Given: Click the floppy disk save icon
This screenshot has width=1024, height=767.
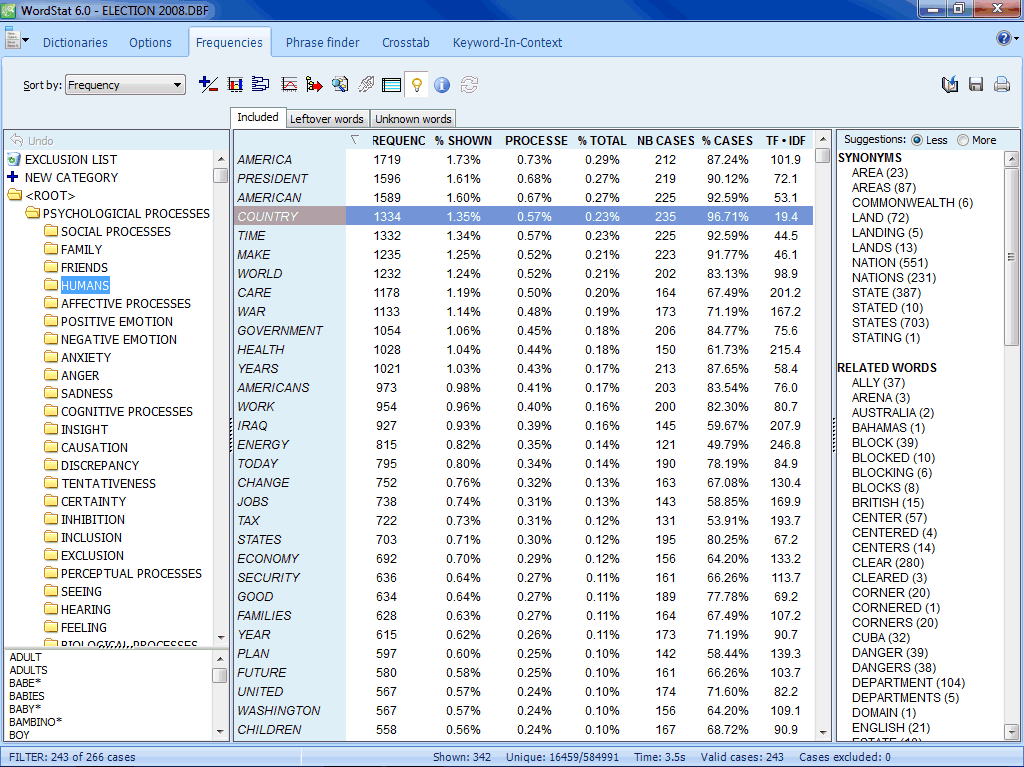Looking at the screenshot, I should pos(976,85).
